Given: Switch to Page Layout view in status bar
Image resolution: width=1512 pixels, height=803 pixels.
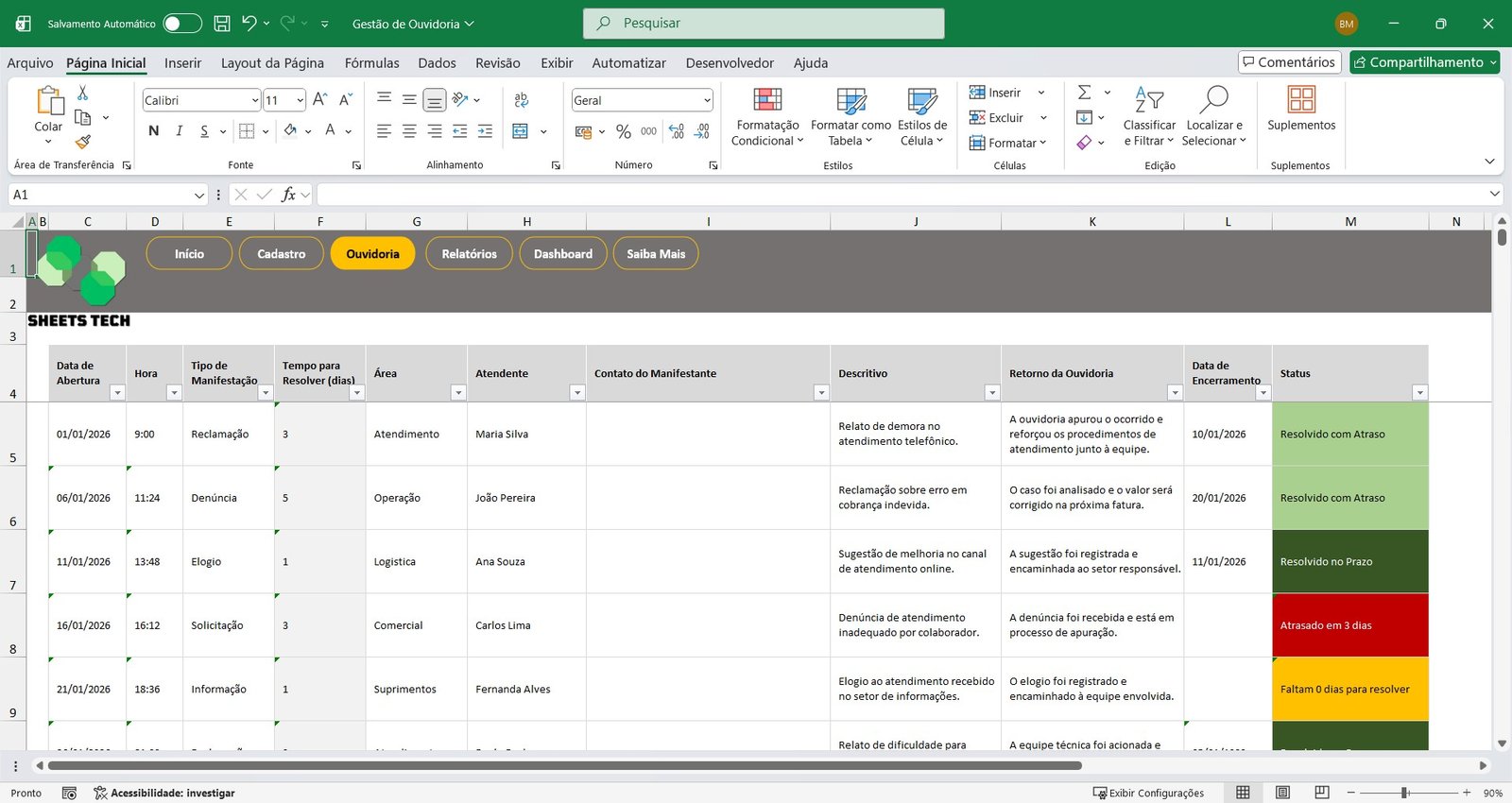Looking at the screenshot, I should click(x=1282, y=793).
